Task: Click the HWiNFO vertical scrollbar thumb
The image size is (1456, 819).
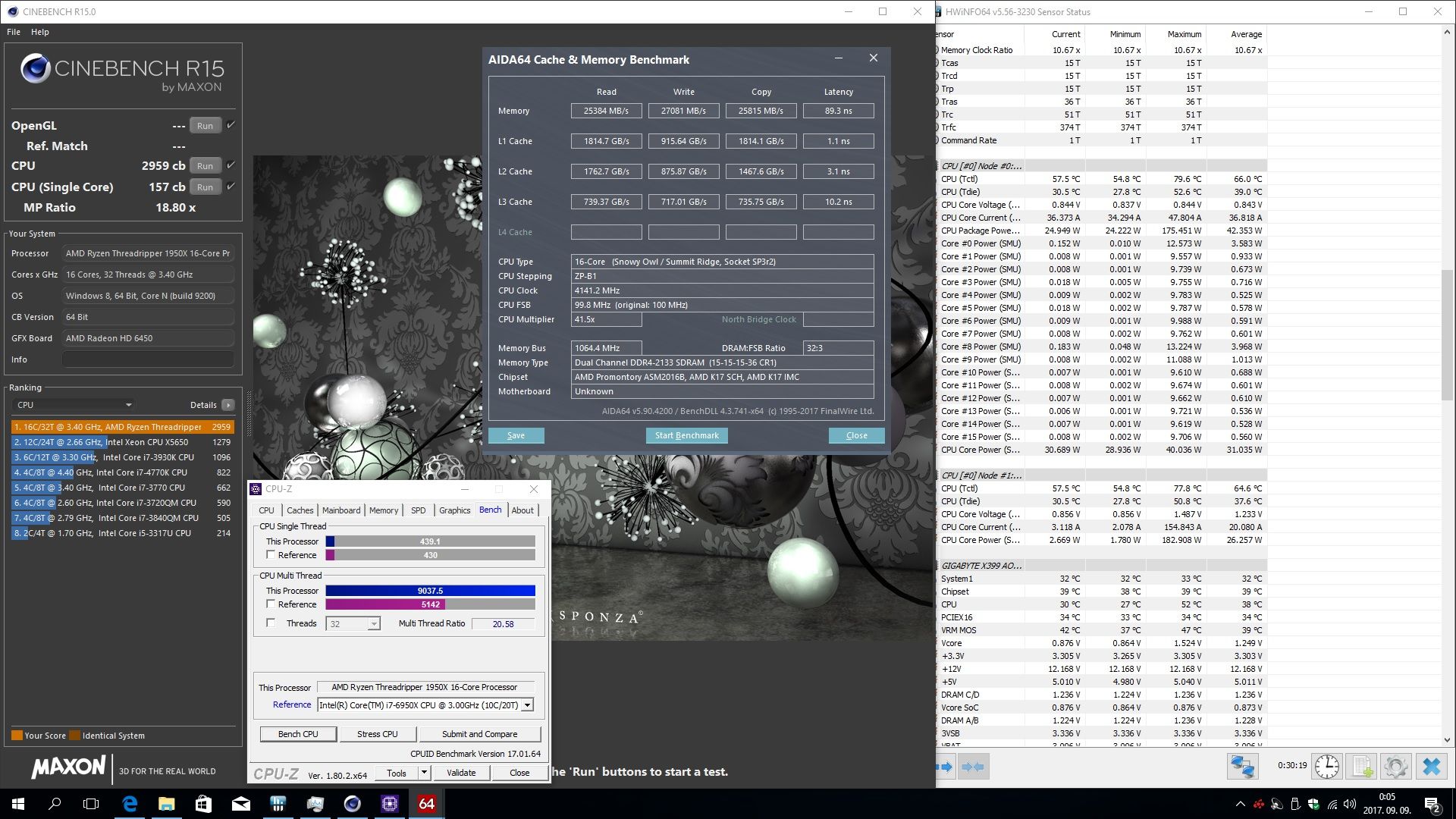Action: [x=1447, y=335]
